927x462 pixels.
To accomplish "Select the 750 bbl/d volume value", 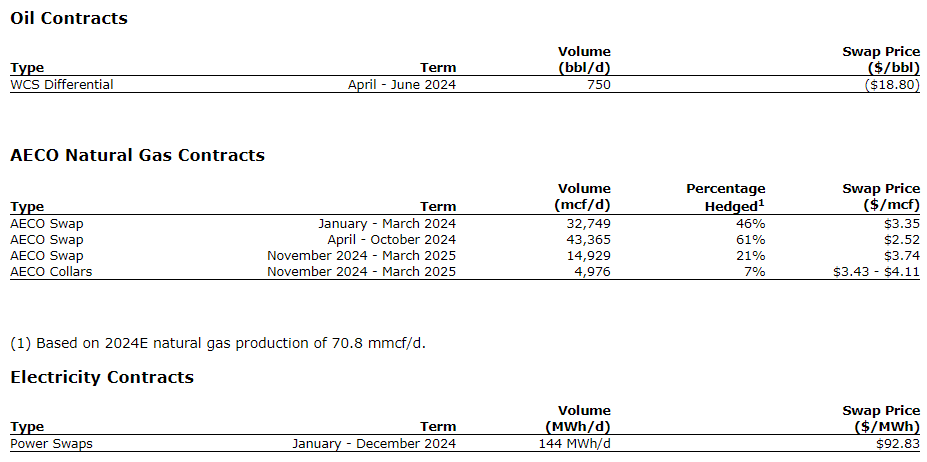I will click(x=598, y=85).
